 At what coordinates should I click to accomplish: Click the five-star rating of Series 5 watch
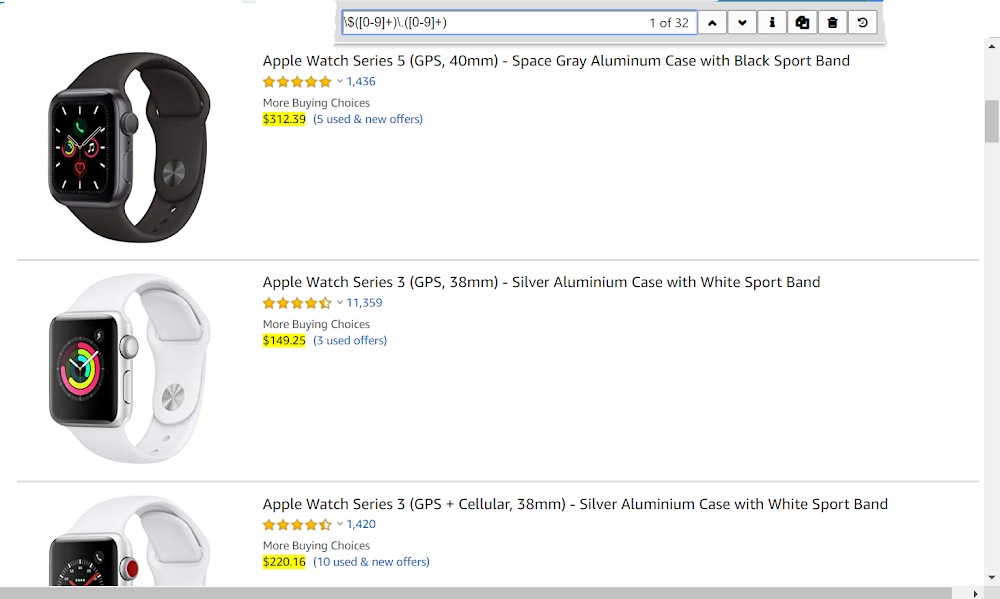[x=297, y=82]
